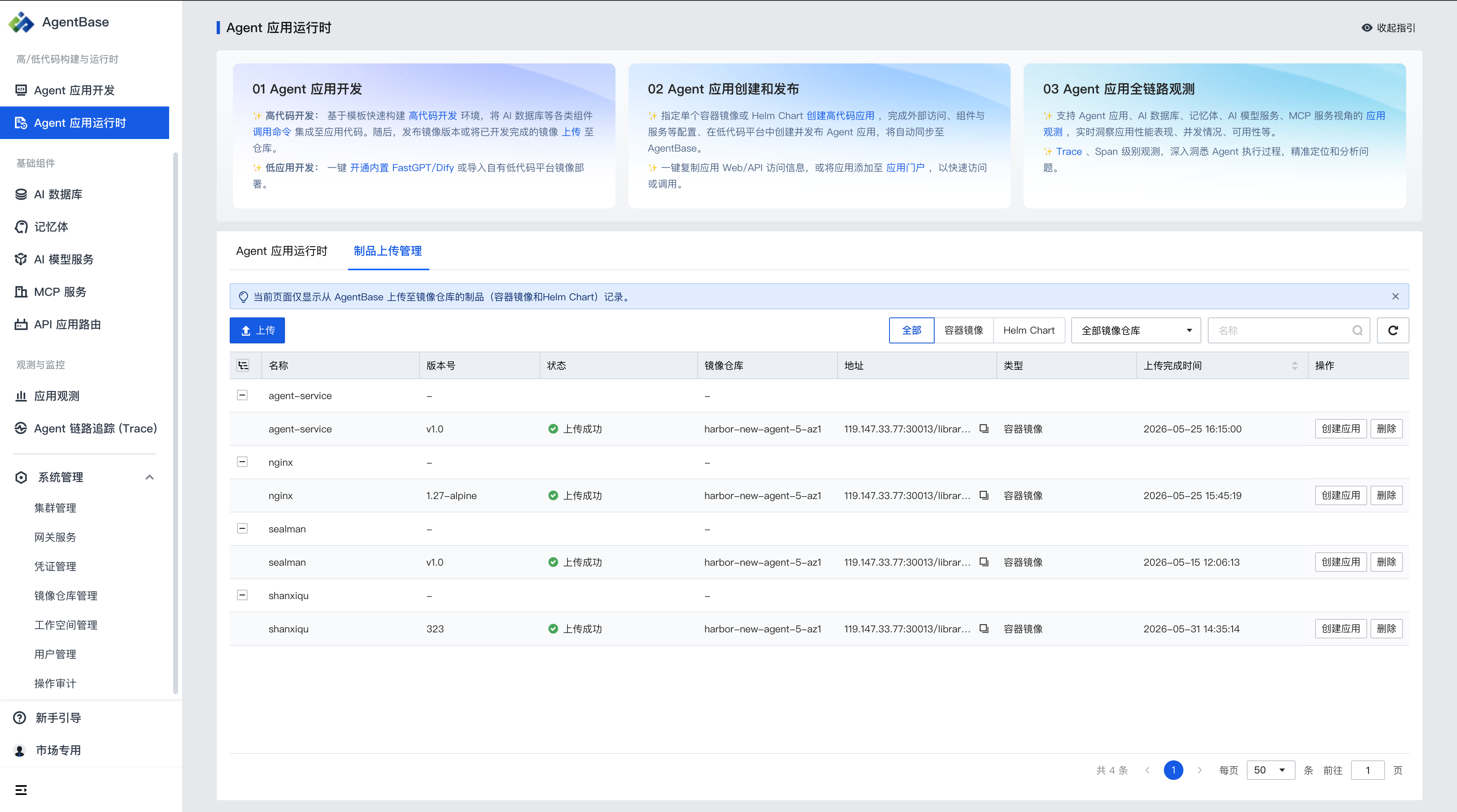Screen dimensions: 1457x812
Task: Focus the 前往 page number field
Action: [x=1368, y=770]
